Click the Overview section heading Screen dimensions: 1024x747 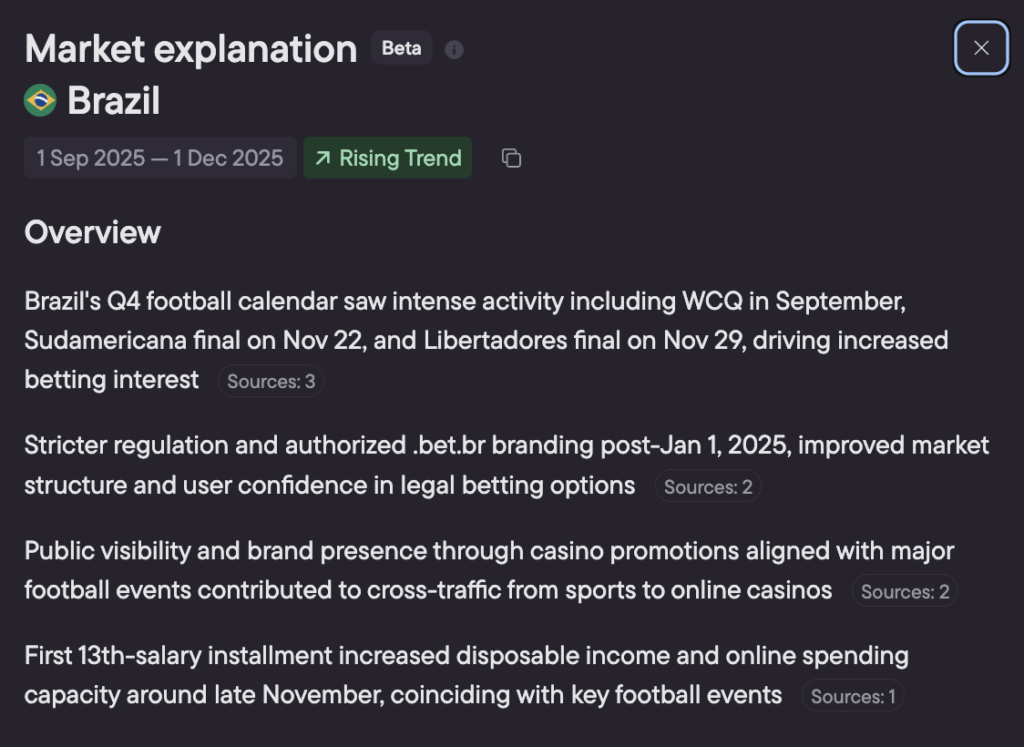click(x=93, y=232)
